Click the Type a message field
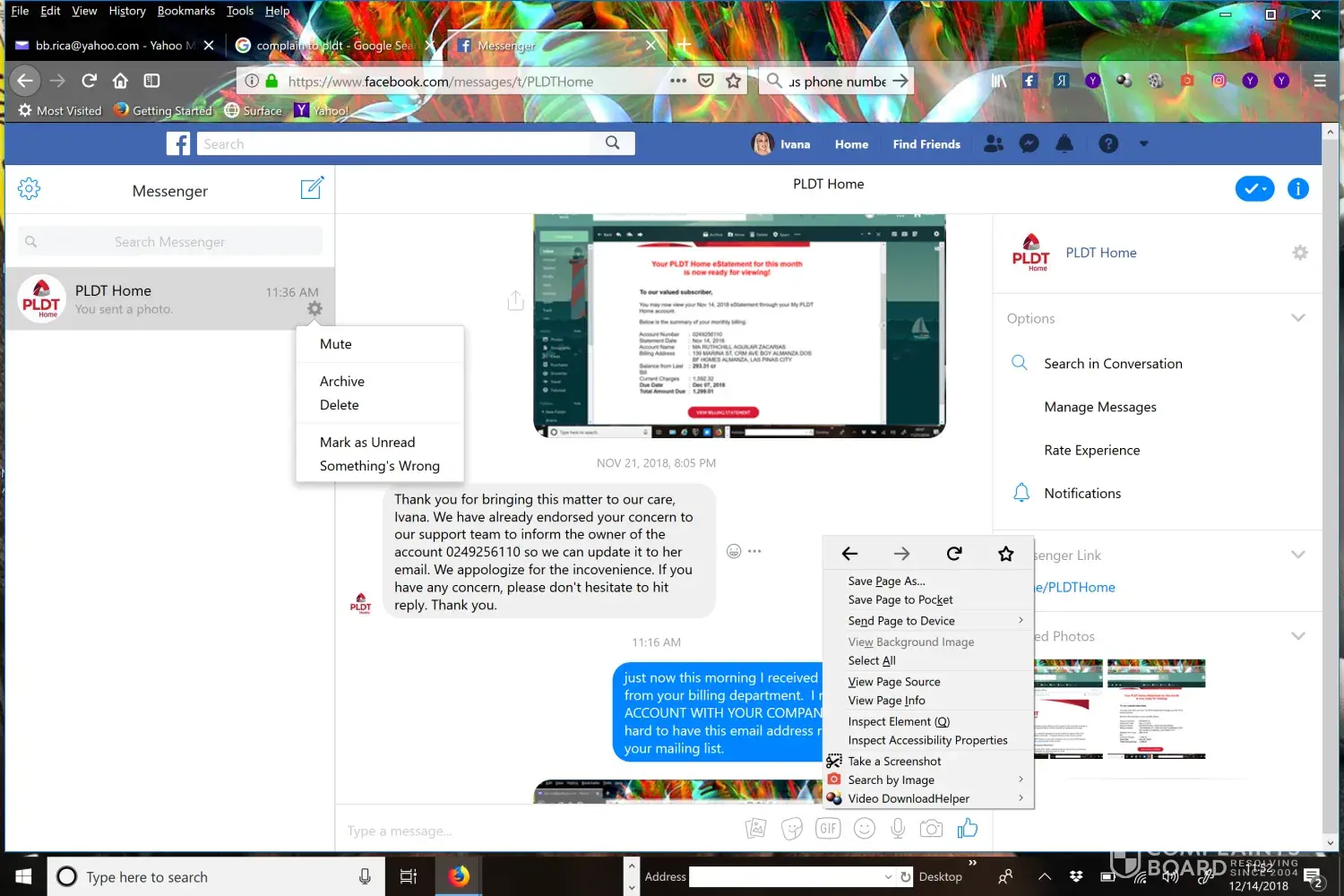Screen dimensions: 1344x896 (x=538, y=831)
